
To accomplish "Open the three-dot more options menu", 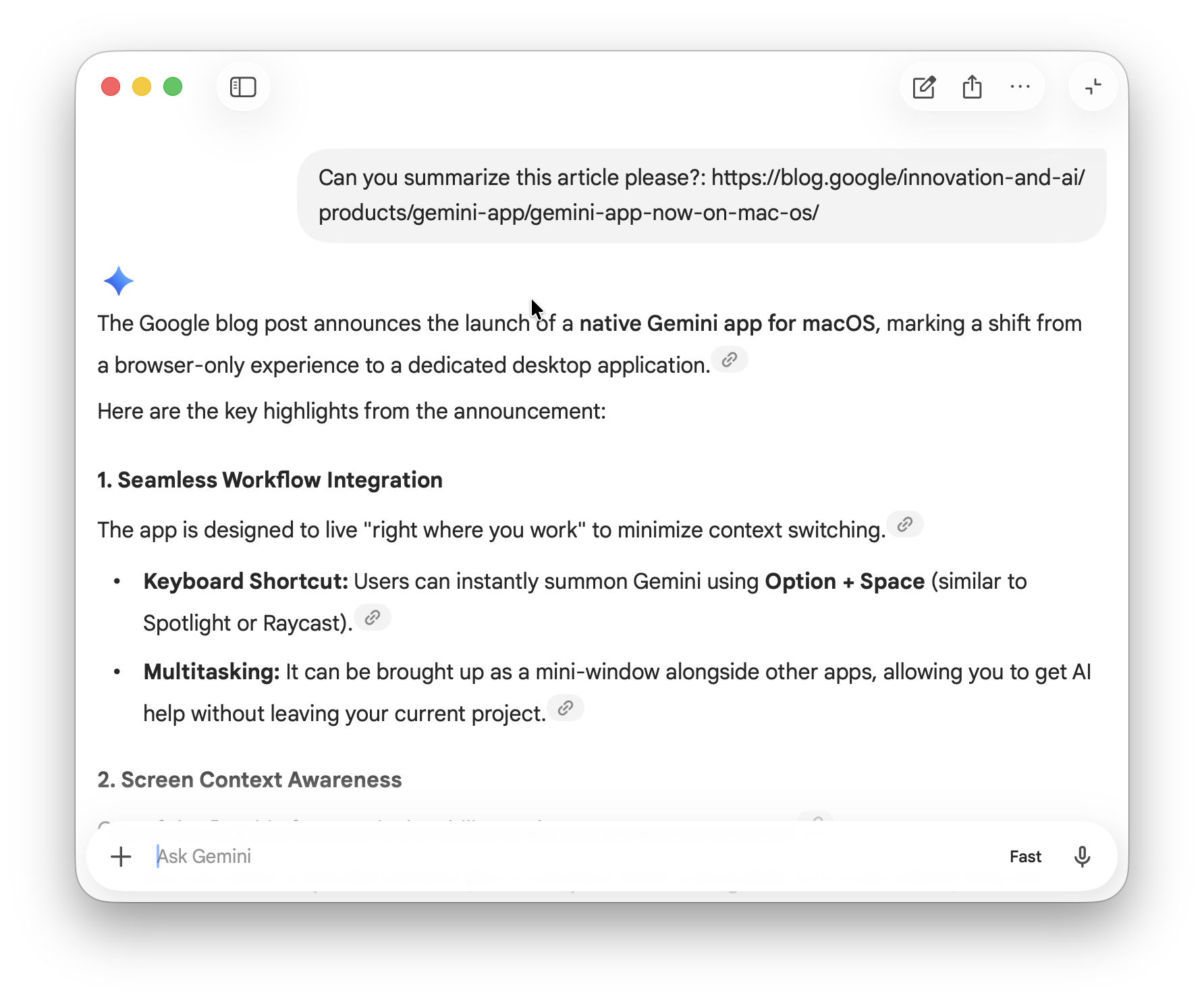I will (1020, 87).
